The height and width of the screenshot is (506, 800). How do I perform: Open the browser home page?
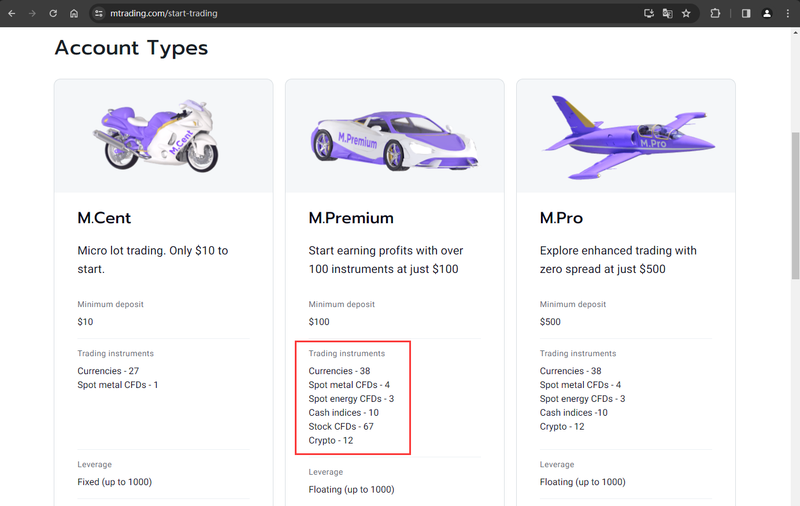coord(74,14)
